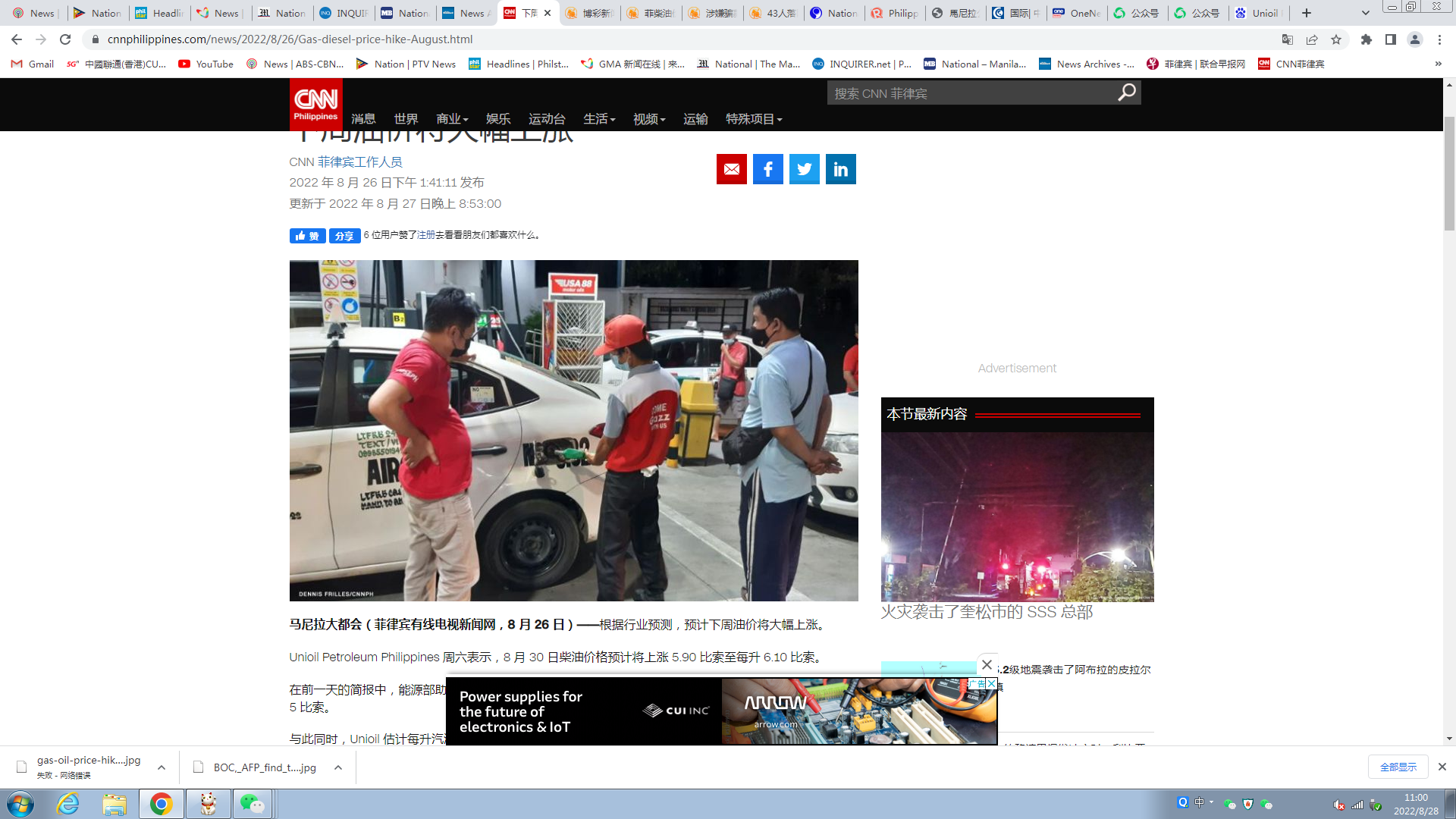Screen dimensions: 1456x819
Task: Share article on Twitter icon
Action: tap(804, 169)
